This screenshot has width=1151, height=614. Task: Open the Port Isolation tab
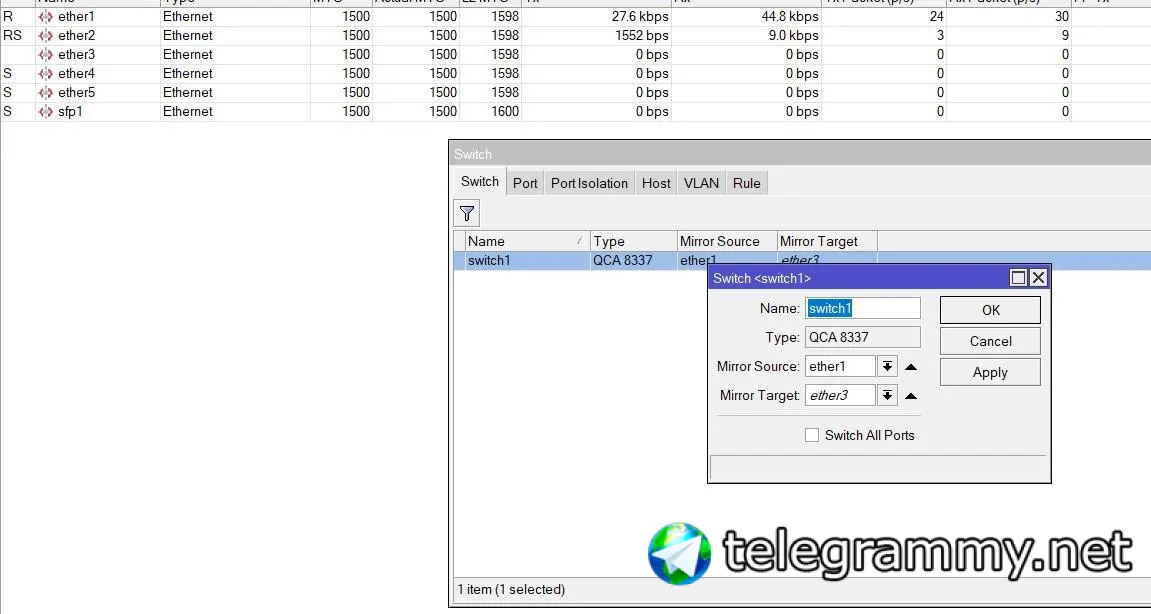(589, 183)
